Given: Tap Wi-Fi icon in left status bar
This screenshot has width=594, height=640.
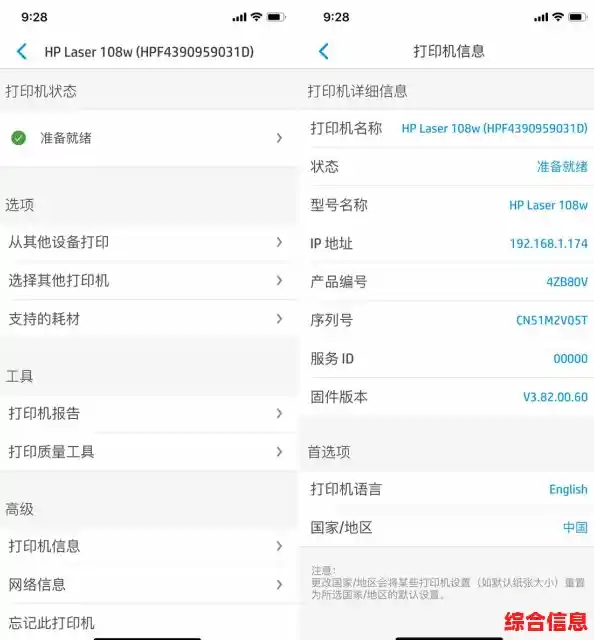Looking at the screenshot, I should (x=256, y=17).
